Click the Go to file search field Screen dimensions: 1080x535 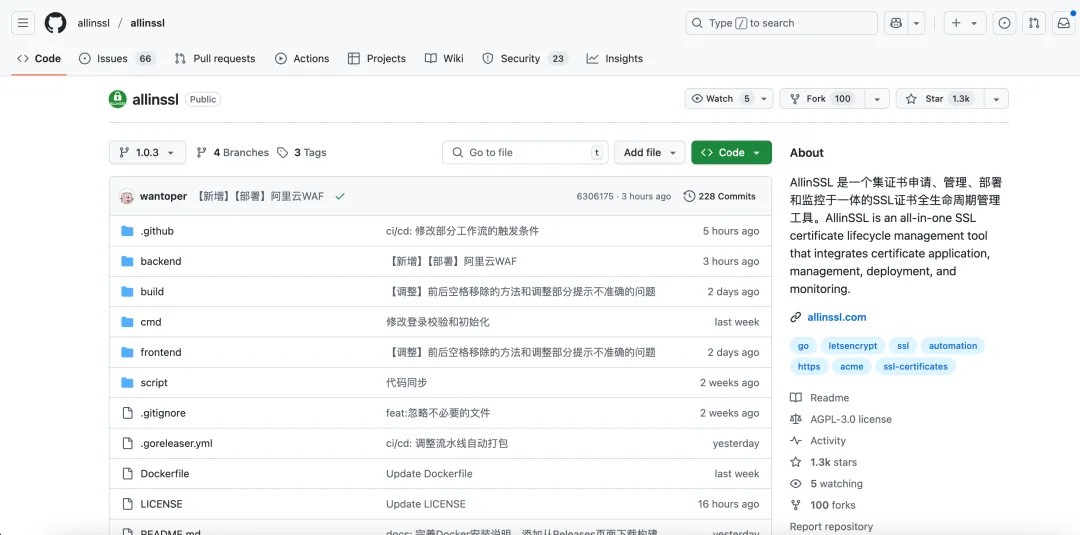525,153
